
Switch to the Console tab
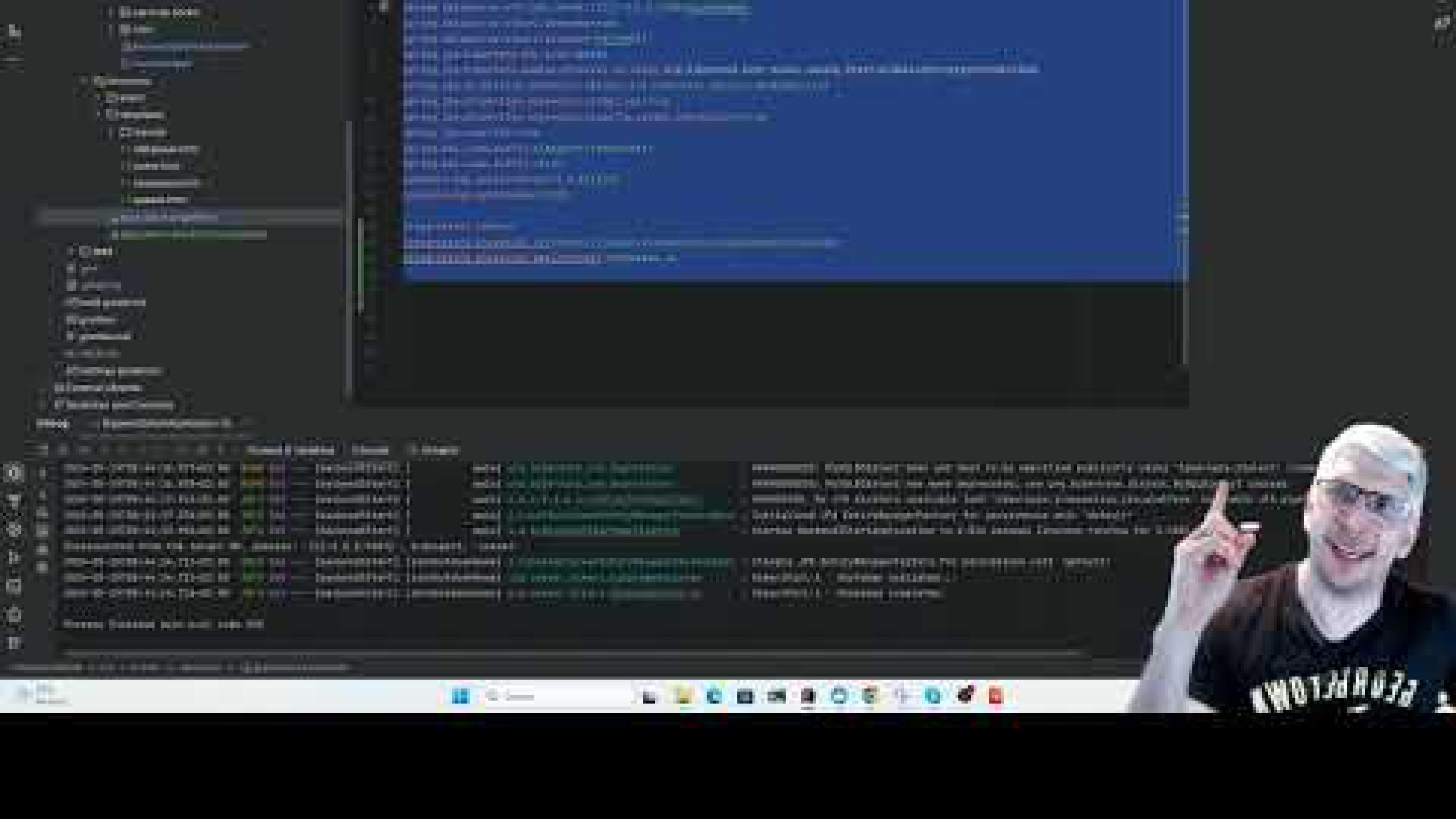click(x=370, y=449)
